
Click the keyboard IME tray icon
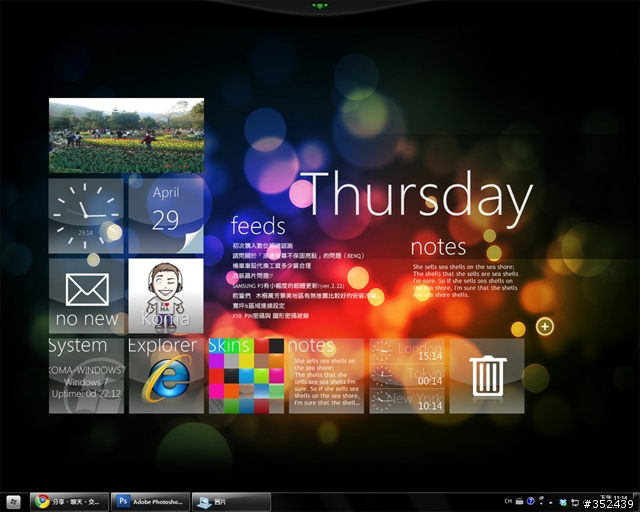(519, 501)
